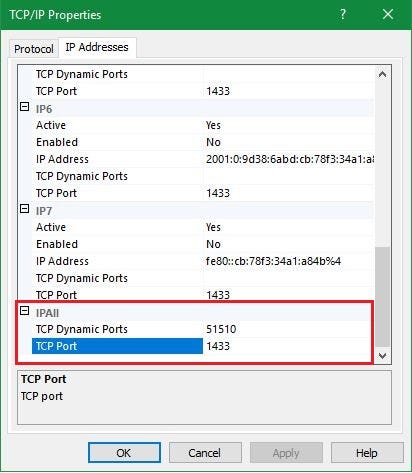Viewport: 412px width, 473px height.
Task: Click the help question mark icon
Action: (x=343, y=14)
